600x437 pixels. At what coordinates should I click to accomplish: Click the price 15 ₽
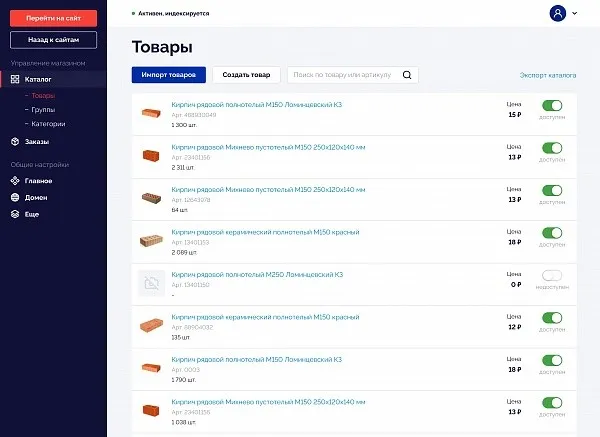tap(515, 115)
